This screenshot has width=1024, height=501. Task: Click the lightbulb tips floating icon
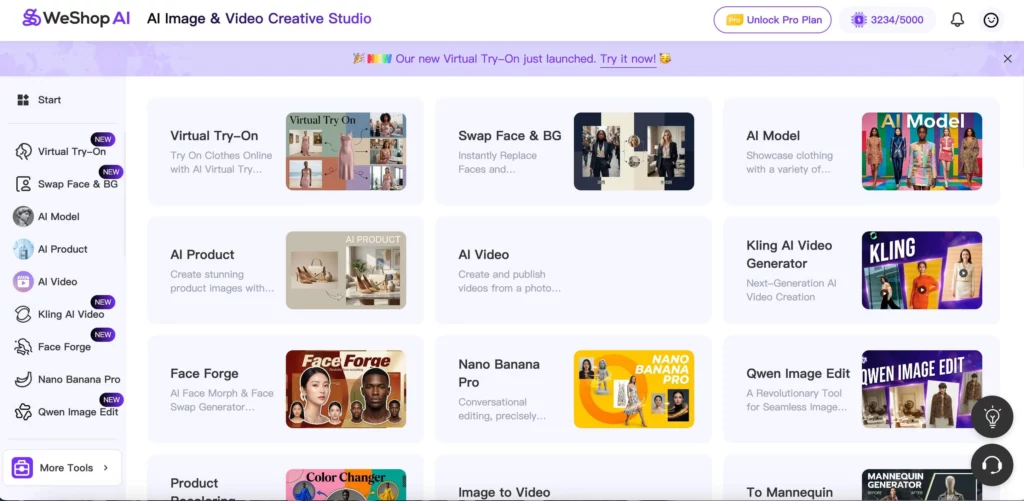point(992,417)
